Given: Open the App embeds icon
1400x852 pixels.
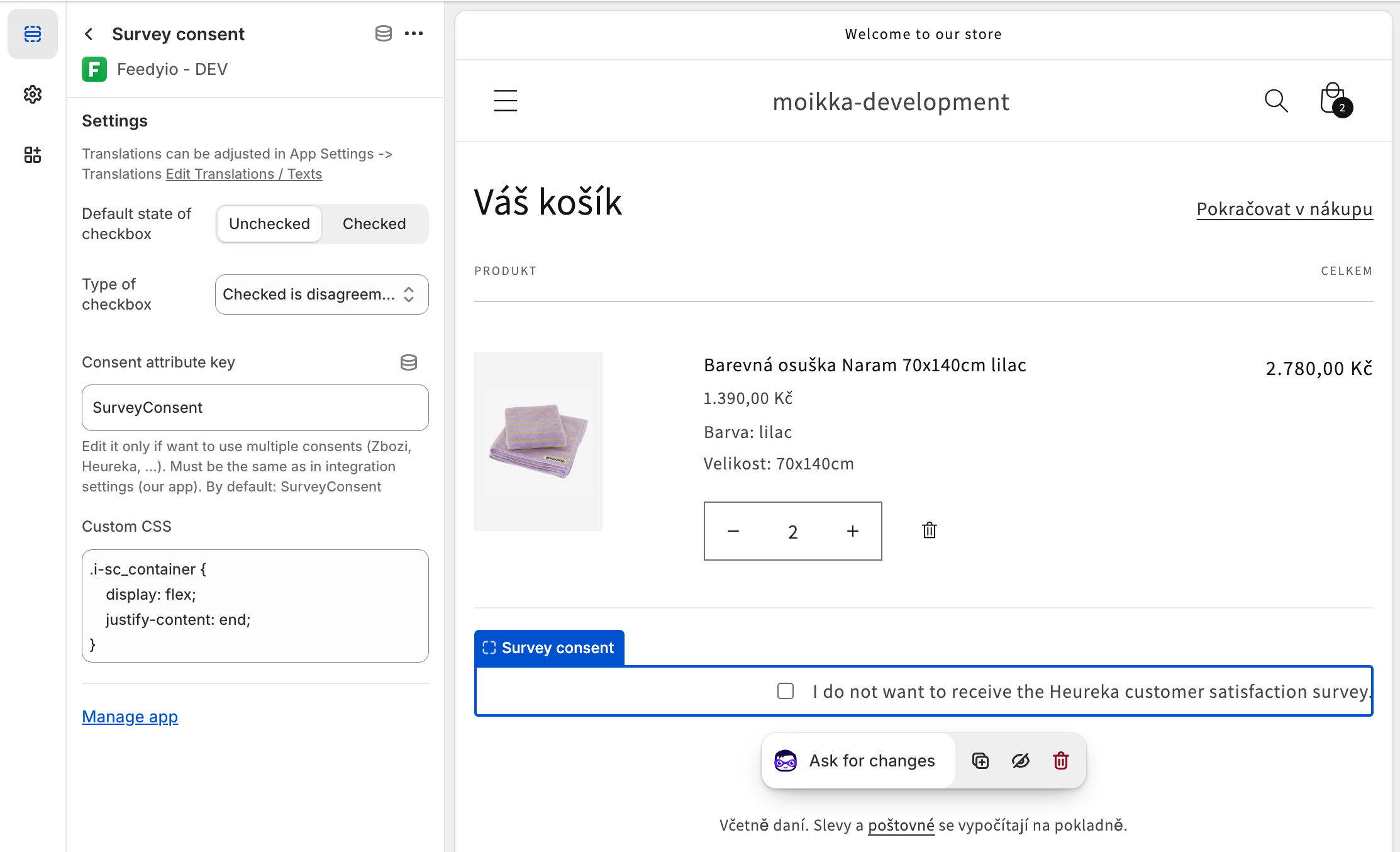Looking at the screenshot, I should (33, 155).
